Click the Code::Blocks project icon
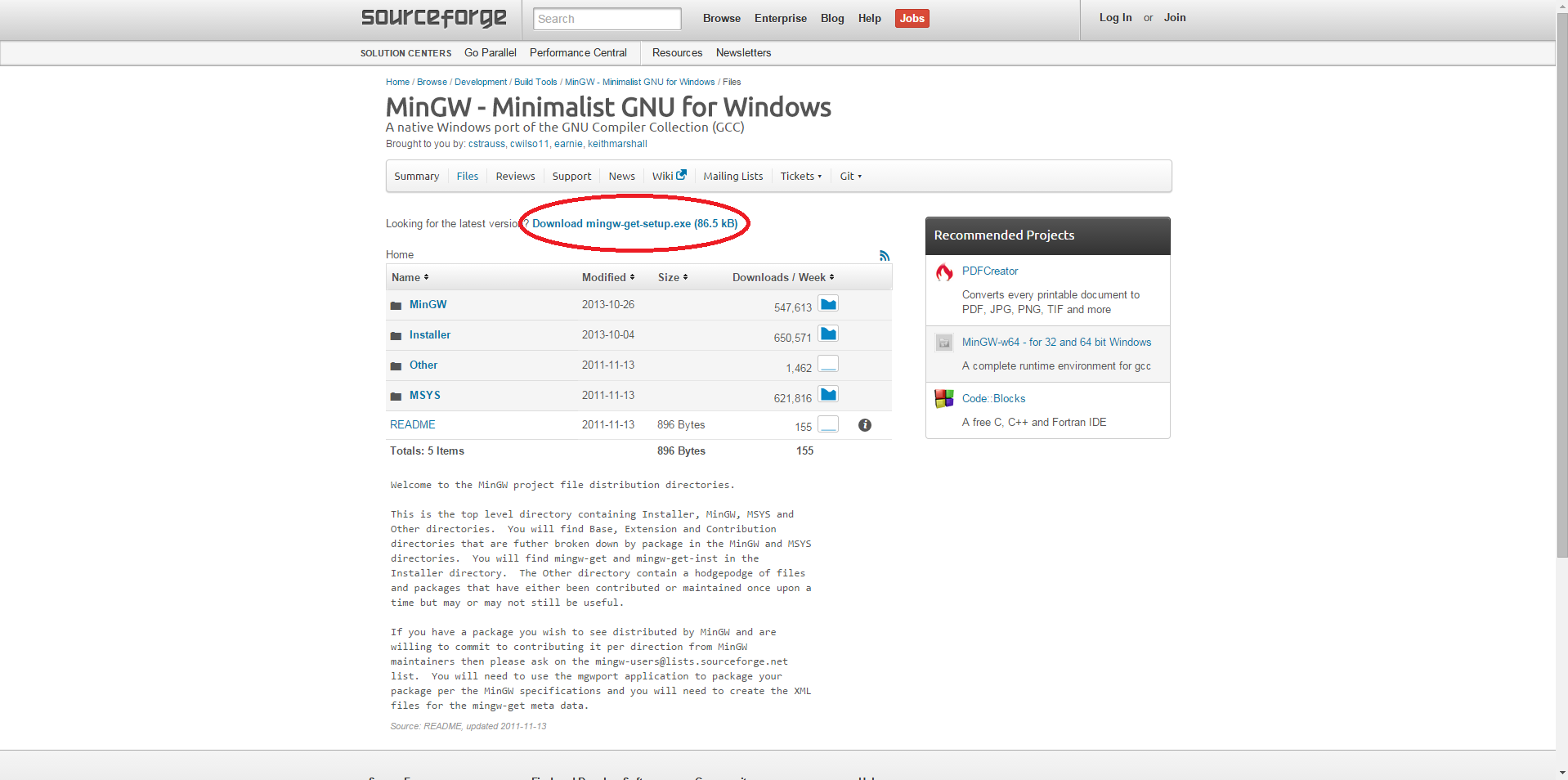The height and width of the screenshot is (780, 1568). (944, 399)
